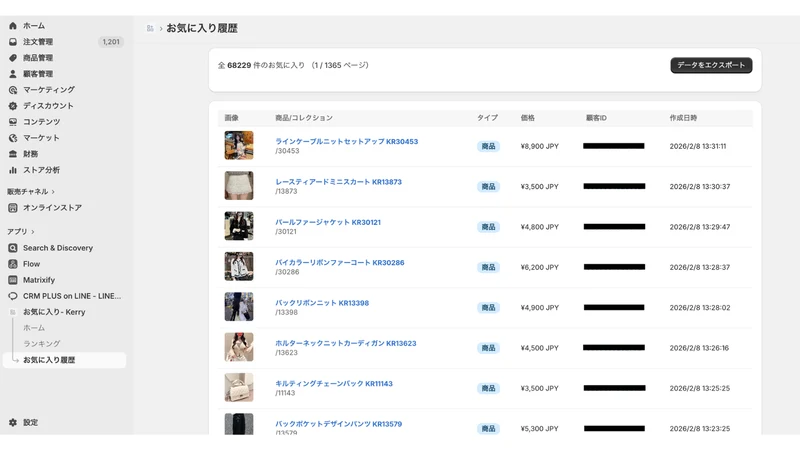The image size is (800, 450).
Task: Click the レースティアードミニスカート product thumbnail
Action: (x=239, y=186)
